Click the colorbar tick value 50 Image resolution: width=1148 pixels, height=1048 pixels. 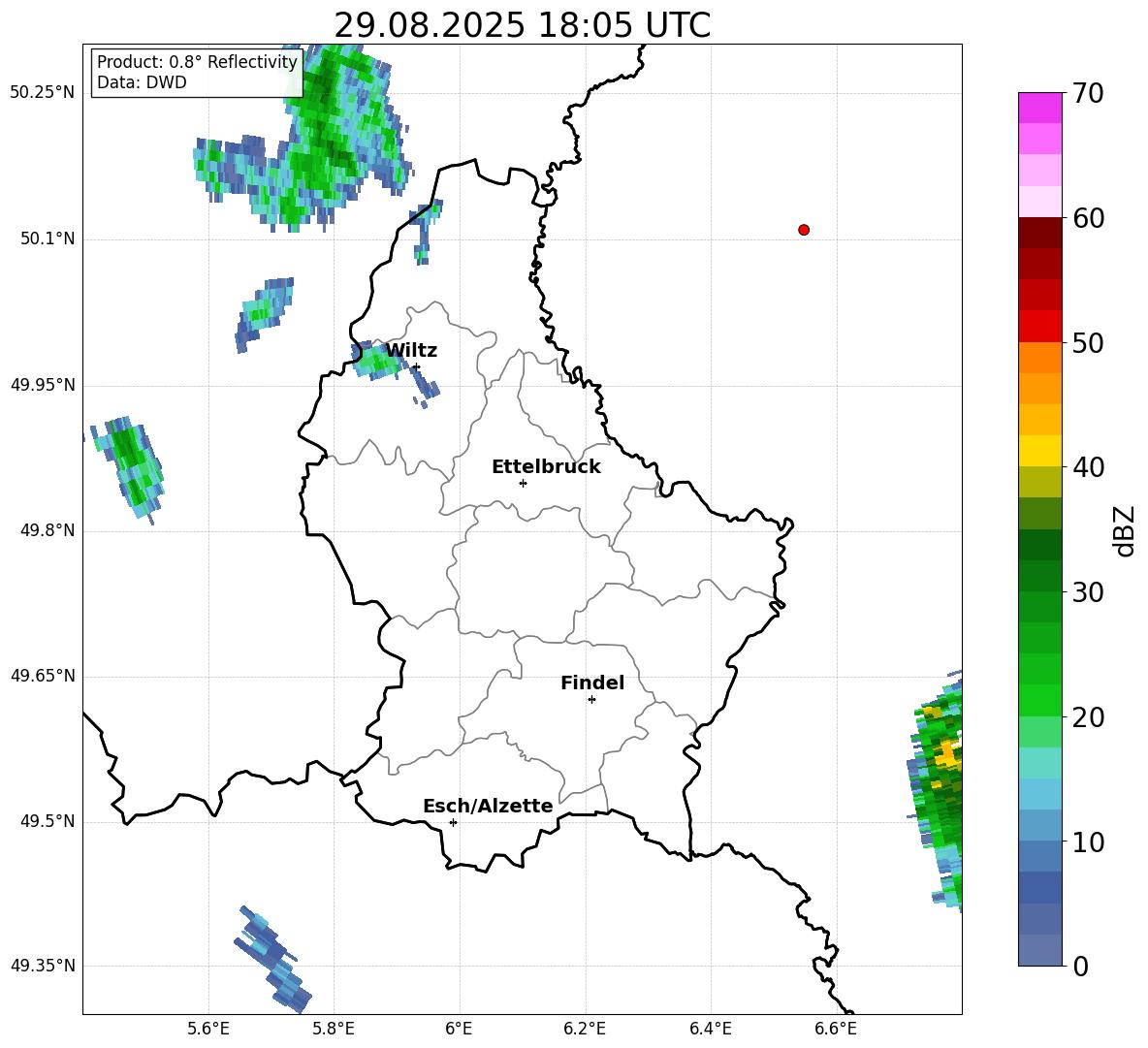tap(1088, 342)
